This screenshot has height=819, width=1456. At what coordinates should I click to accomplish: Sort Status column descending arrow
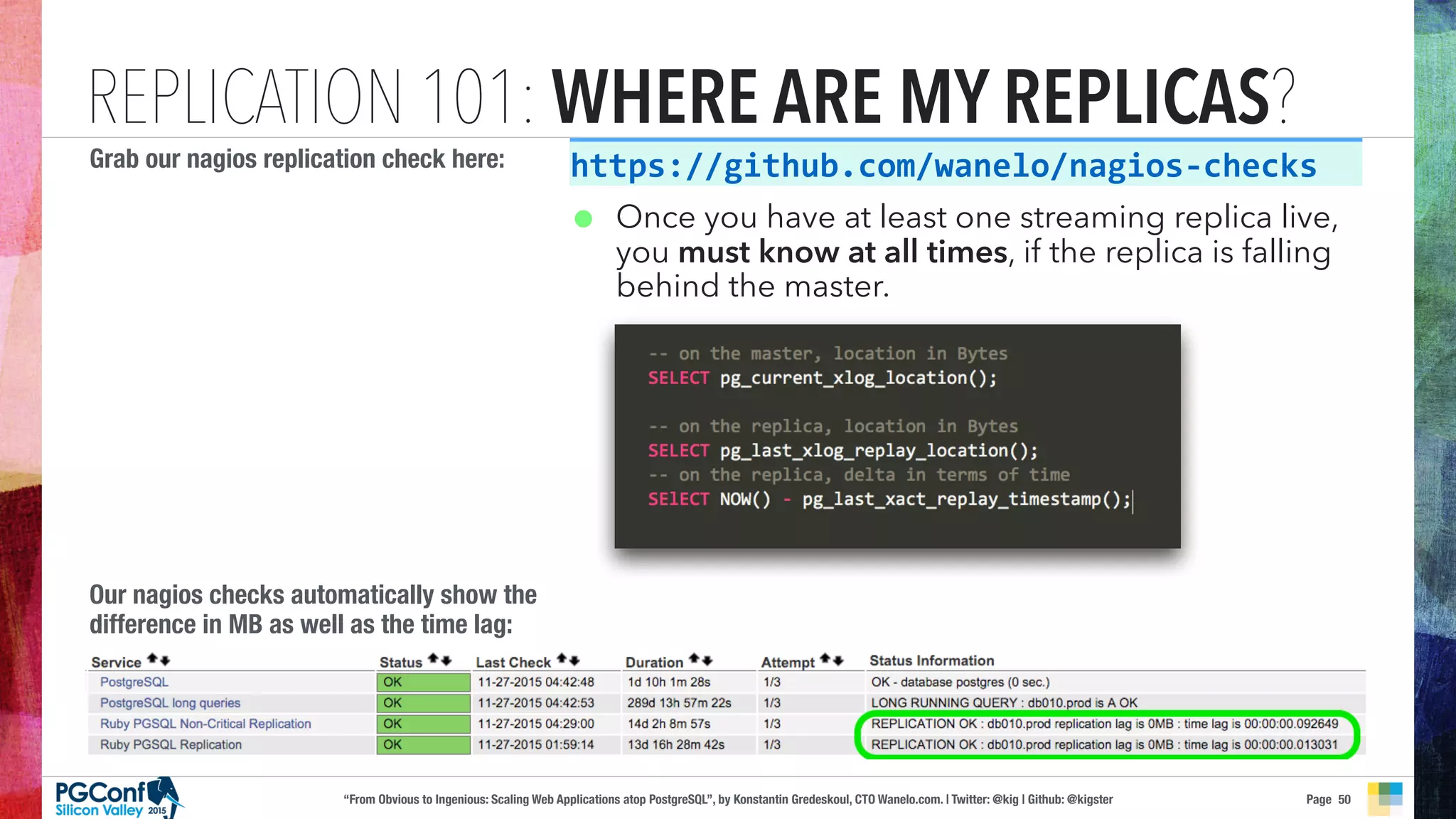tap(446, 660)
